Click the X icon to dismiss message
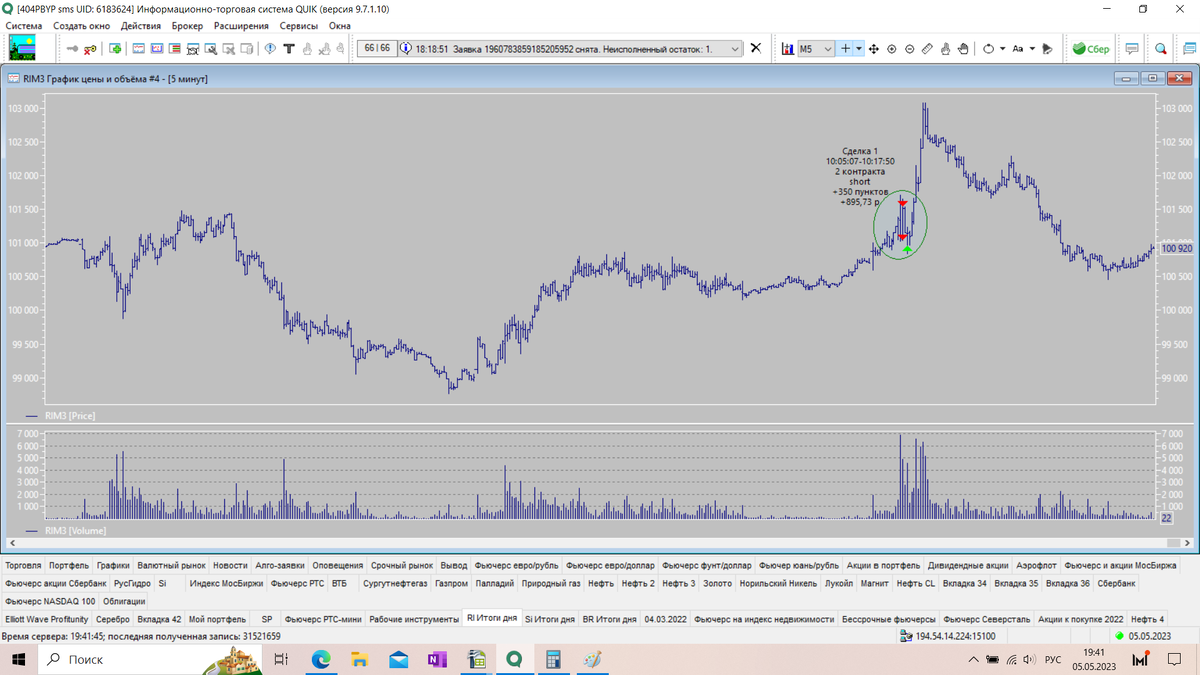The width and height of the screenshot is (1200, 675). point(755,48)
